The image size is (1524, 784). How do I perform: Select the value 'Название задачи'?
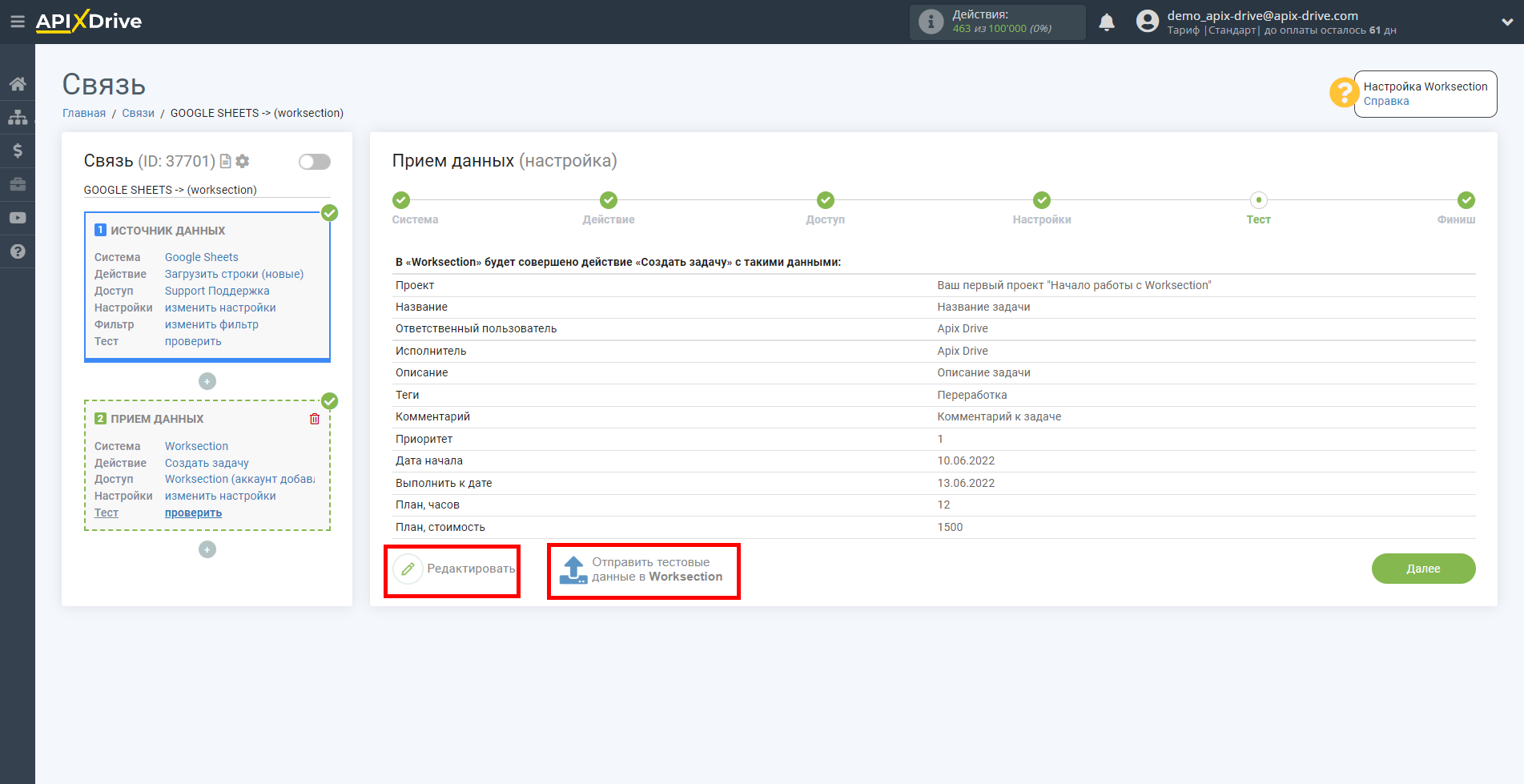click(x=983, y=307)
